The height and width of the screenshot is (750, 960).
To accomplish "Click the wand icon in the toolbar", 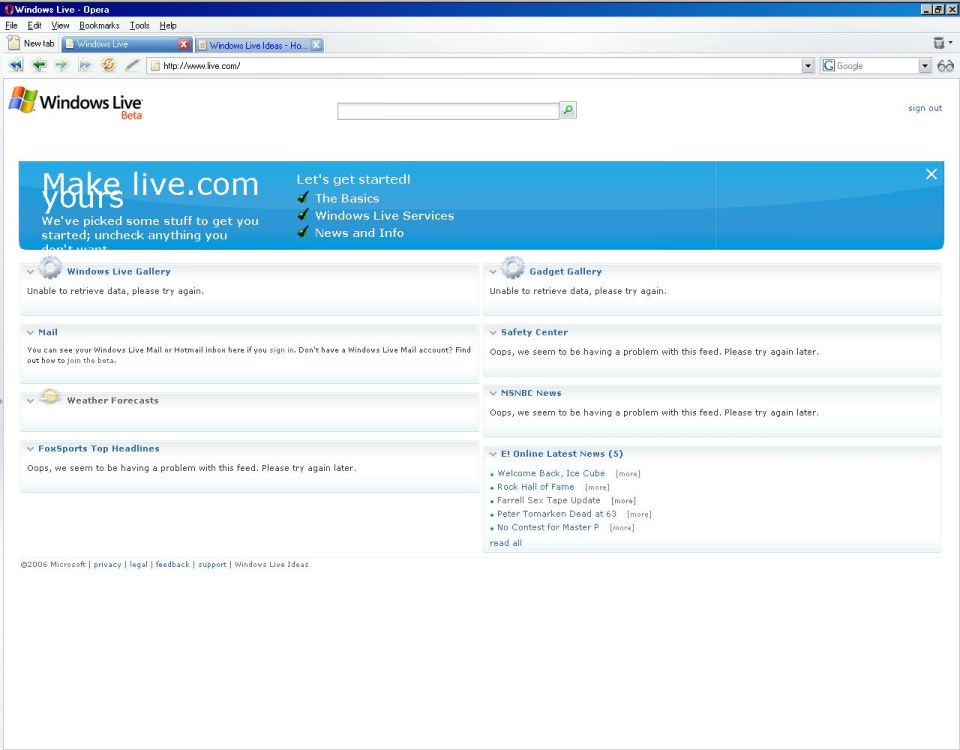I will (132, 65).
